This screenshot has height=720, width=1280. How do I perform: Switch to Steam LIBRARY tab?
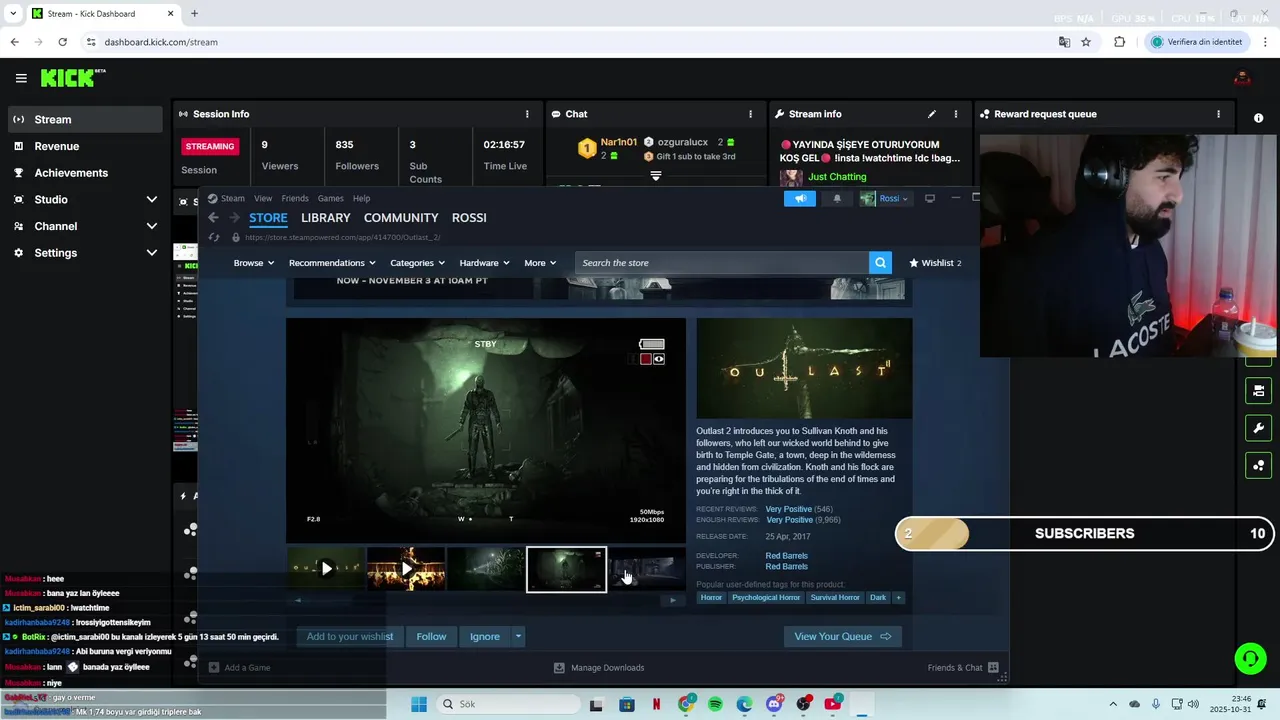click(x=326, y=218)
